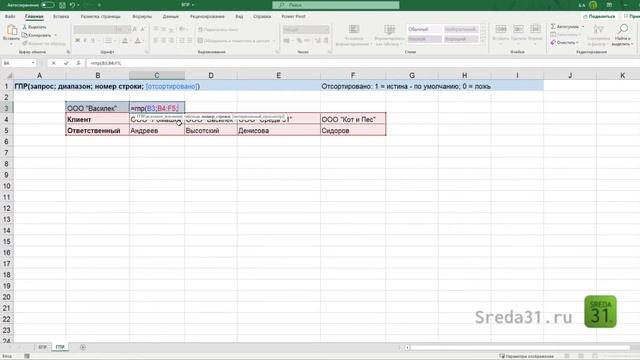640x360 pixels.
Task: Click the Поиск search box
Action: pyautogui.click(x=336, y=5)
